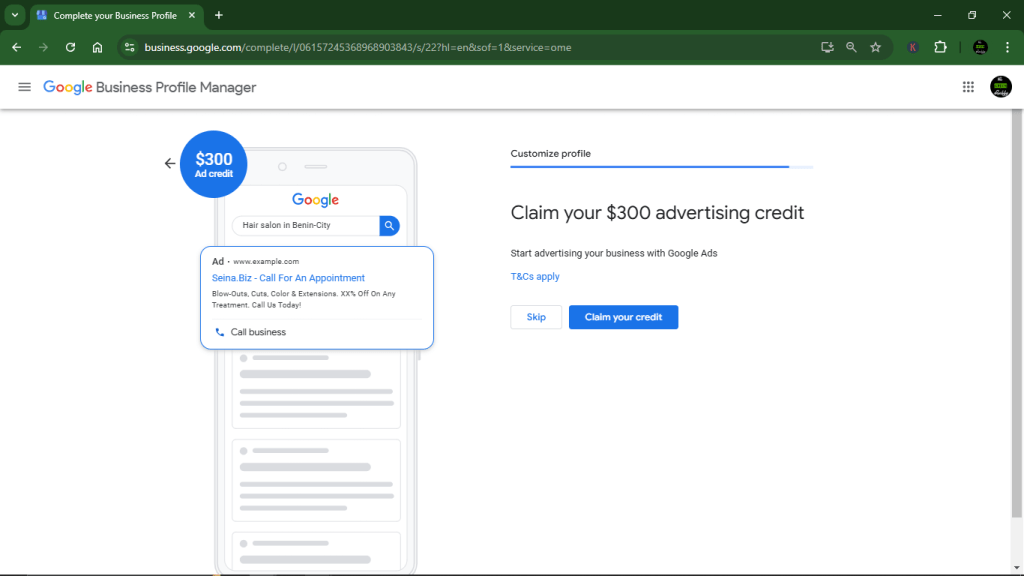
Task: Click the browser profile K icon
Action: tap(912, 46)
